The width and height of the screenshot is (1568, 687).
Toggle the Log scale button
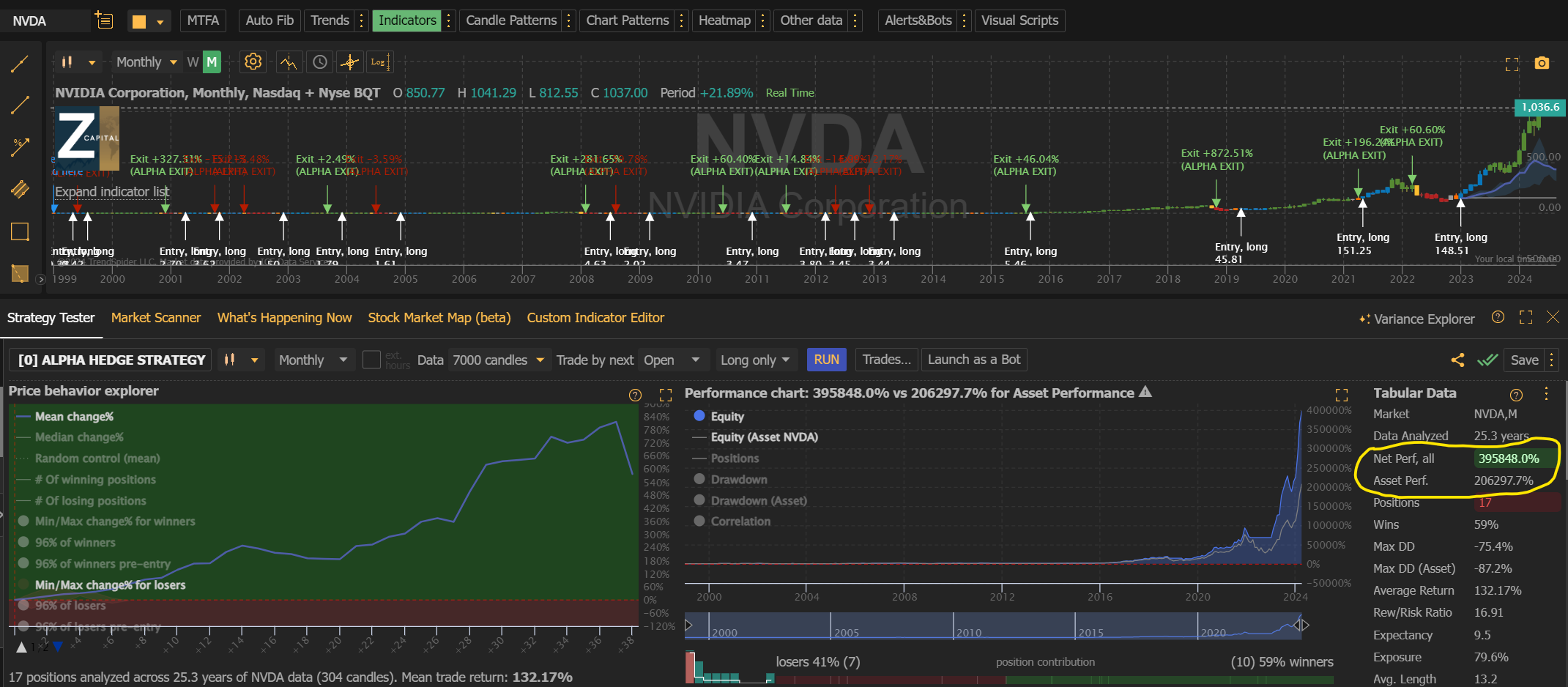pos(379,62)
